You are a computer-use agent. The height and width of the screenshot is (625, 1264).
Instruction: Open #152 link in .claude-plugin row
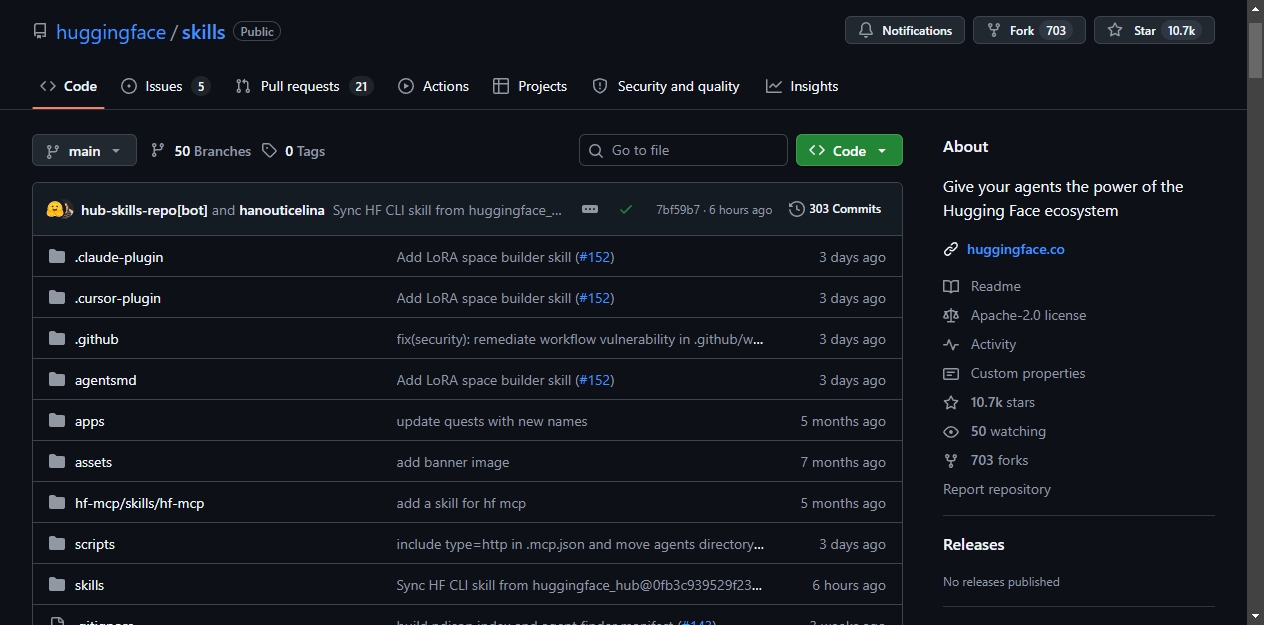pos(594,257)
